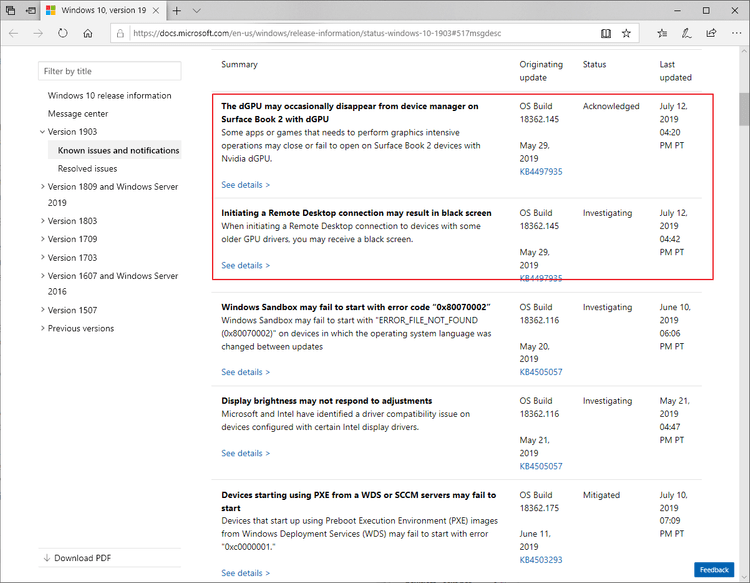The height and width of the screenshot is (583, 750).
Task: Expand the Previous versions node
Action: pyautogui.click(x=42, y=329)
